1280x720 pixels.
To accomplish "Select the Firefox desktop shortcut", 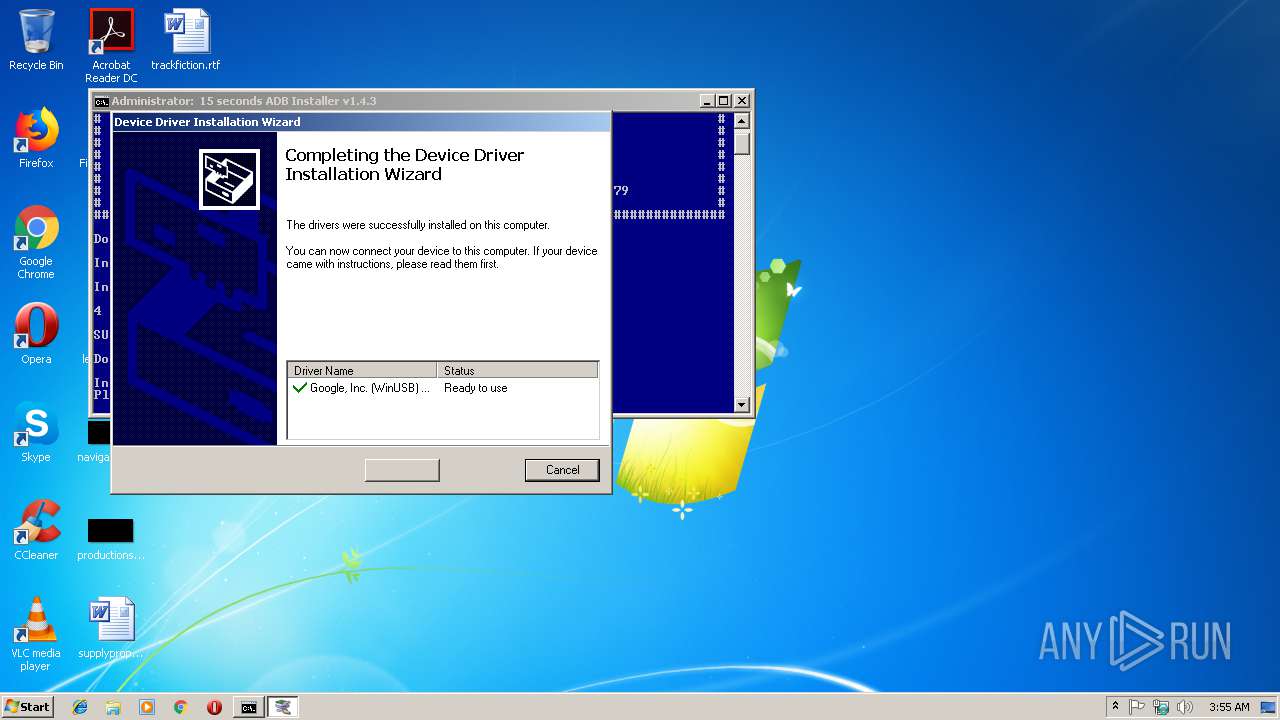I will (x=36, y=138).
